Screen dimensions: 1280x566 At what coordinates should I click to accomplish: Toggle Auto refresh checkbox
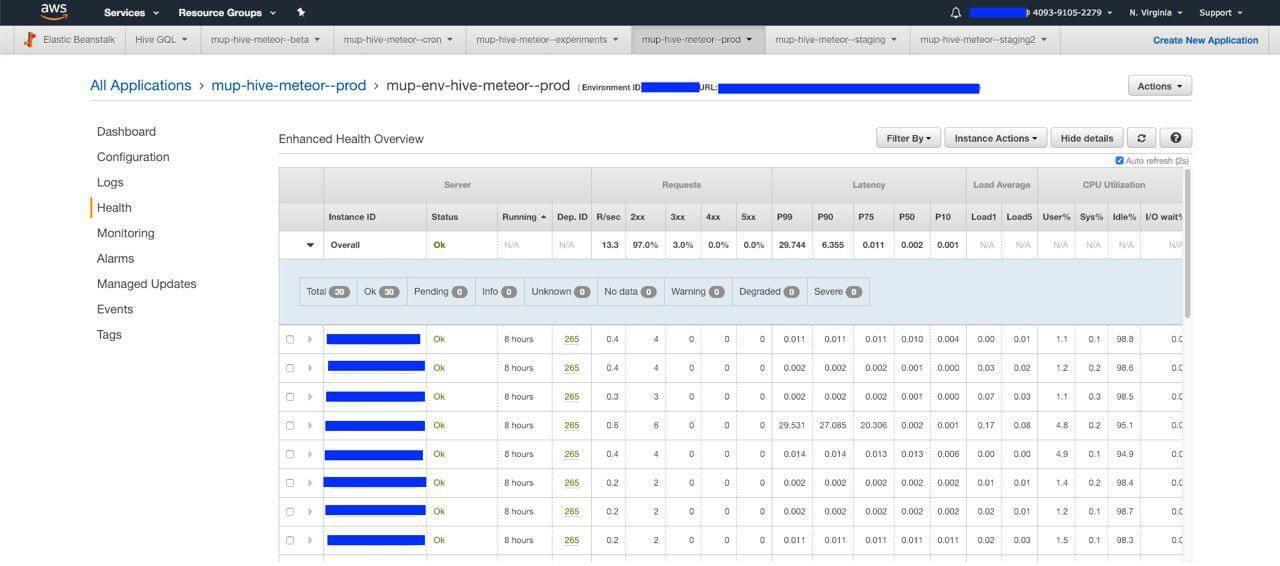point(1119,161)
